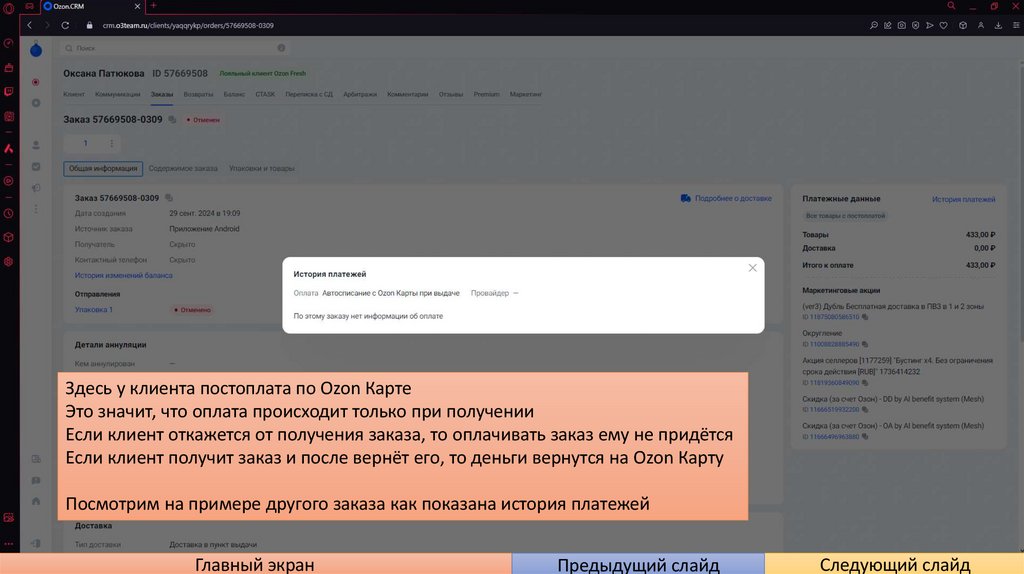Click the home icon in CRM sidebar
The width and height of the screenshot is (1024, 574).
click(36, 502)
